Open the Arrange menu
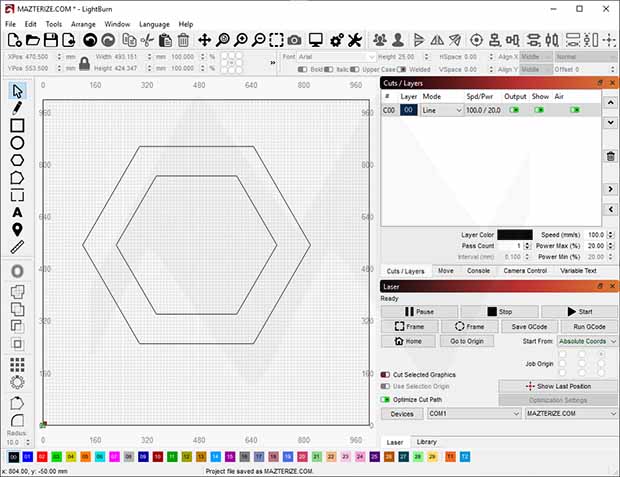620x477 pixels. pos(83,24)
